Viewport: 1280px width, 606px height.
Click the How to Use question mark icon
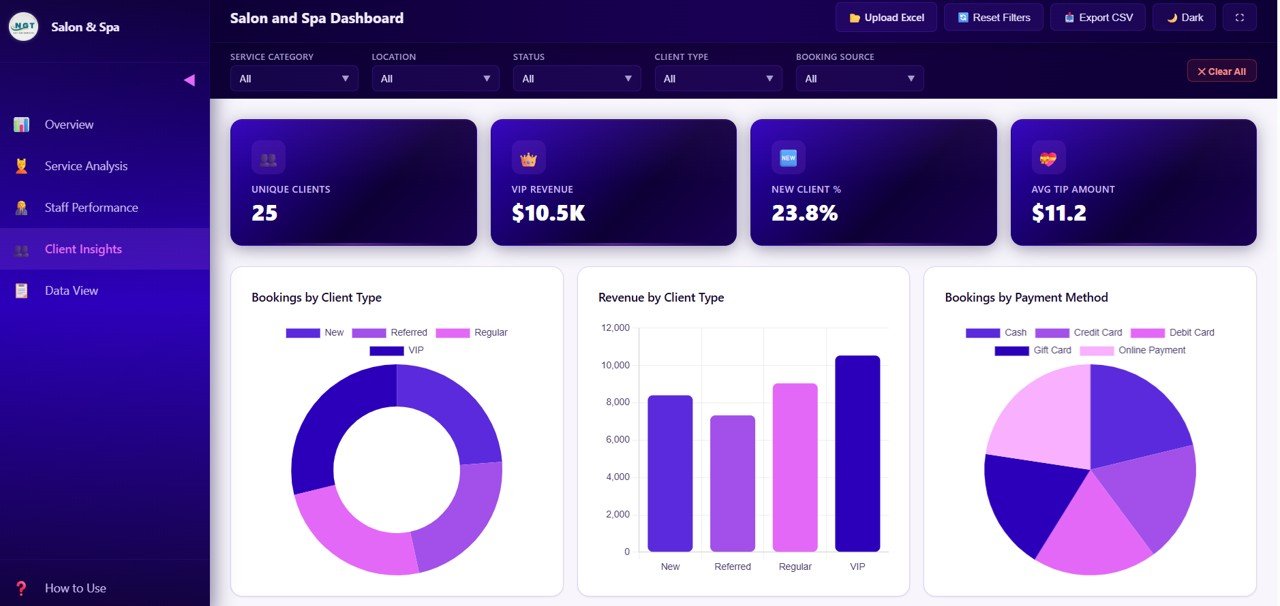coord(21,588)
